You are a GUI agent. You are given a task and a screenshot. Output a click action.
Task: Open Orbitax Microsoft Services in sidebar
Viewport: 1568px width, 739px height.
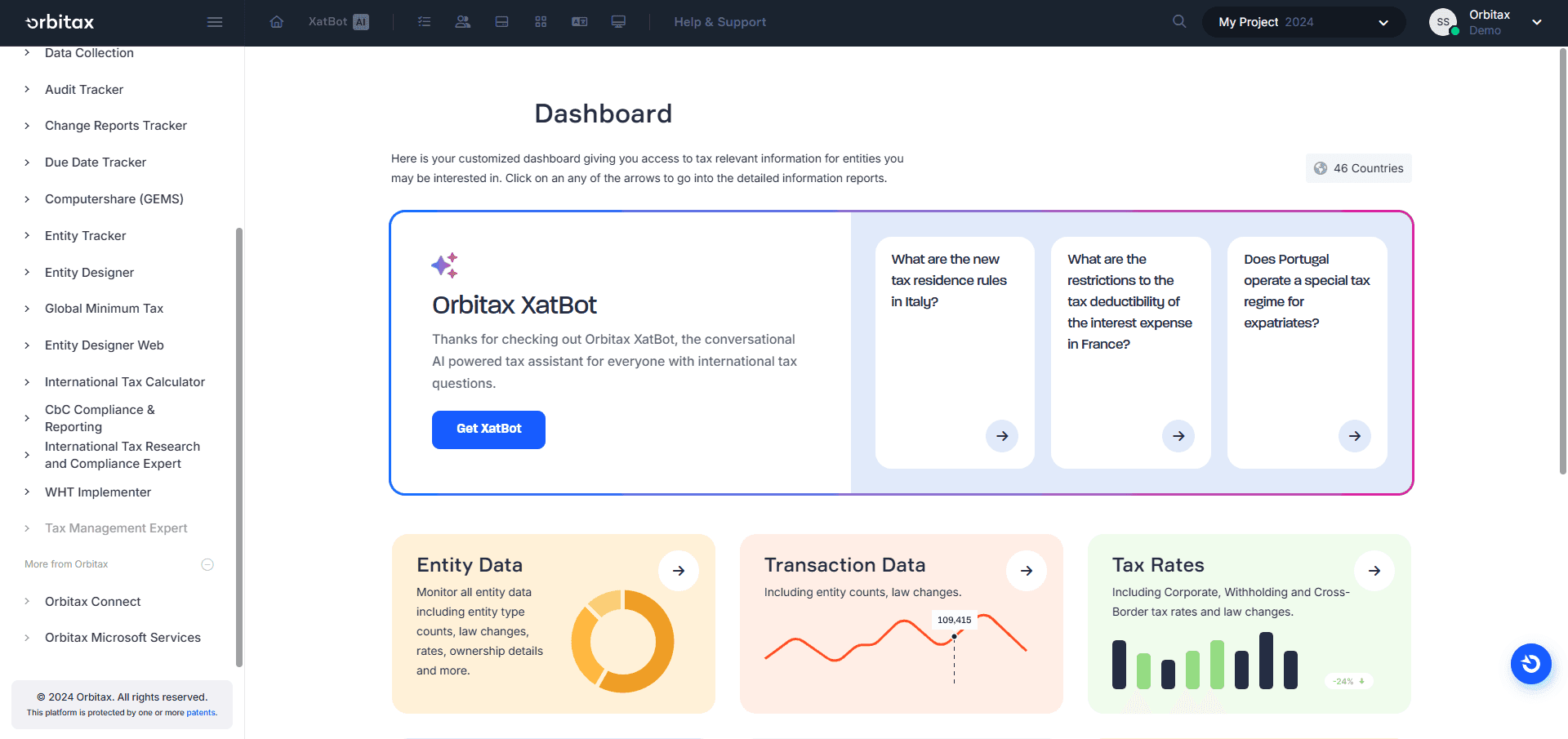(x=122, y=638)
